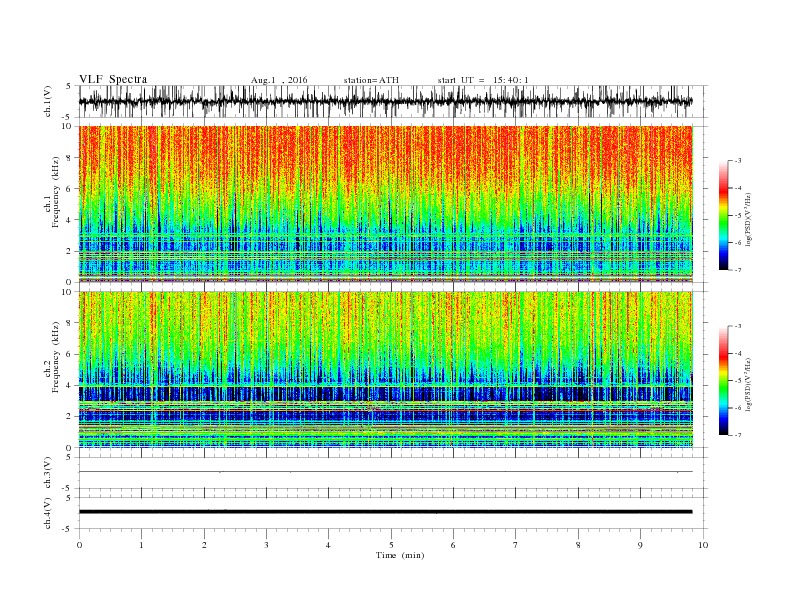Image resolution: width=792 pixels, height=612 pixels.
Task: Click time axis tick label '1'
Action: pos(141,545)
